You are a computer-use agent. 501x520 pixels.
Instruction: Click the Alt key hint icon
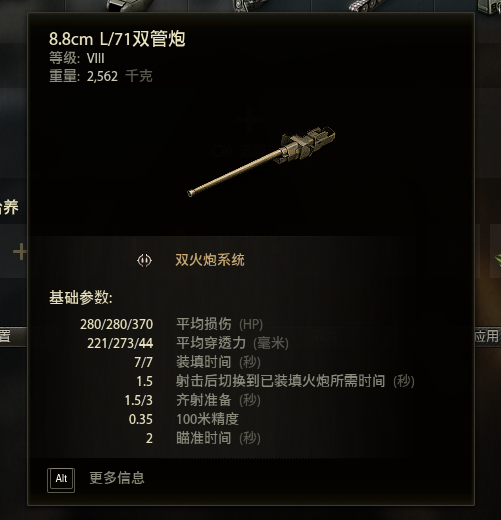(61, 480)
